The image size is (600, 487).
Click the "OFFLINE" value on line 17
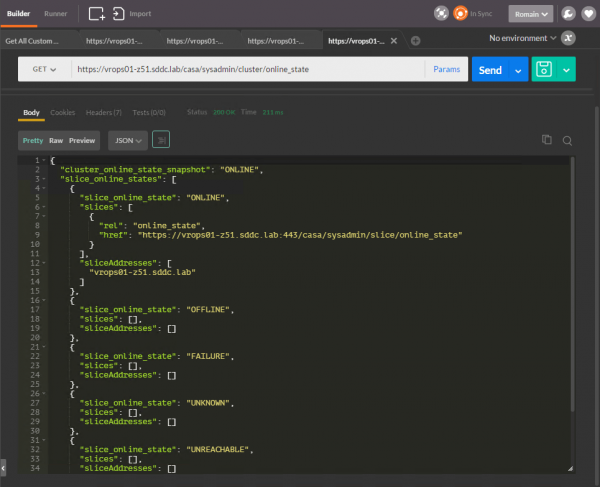pos(208,309)
